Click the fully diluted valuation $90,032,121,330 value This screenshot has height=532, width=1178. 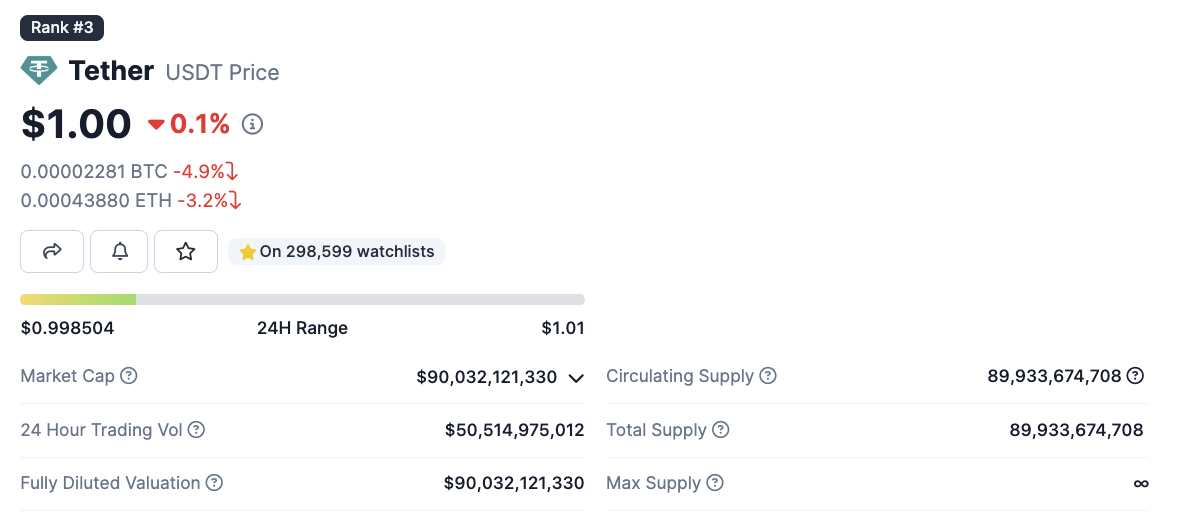tap(514, 482)
